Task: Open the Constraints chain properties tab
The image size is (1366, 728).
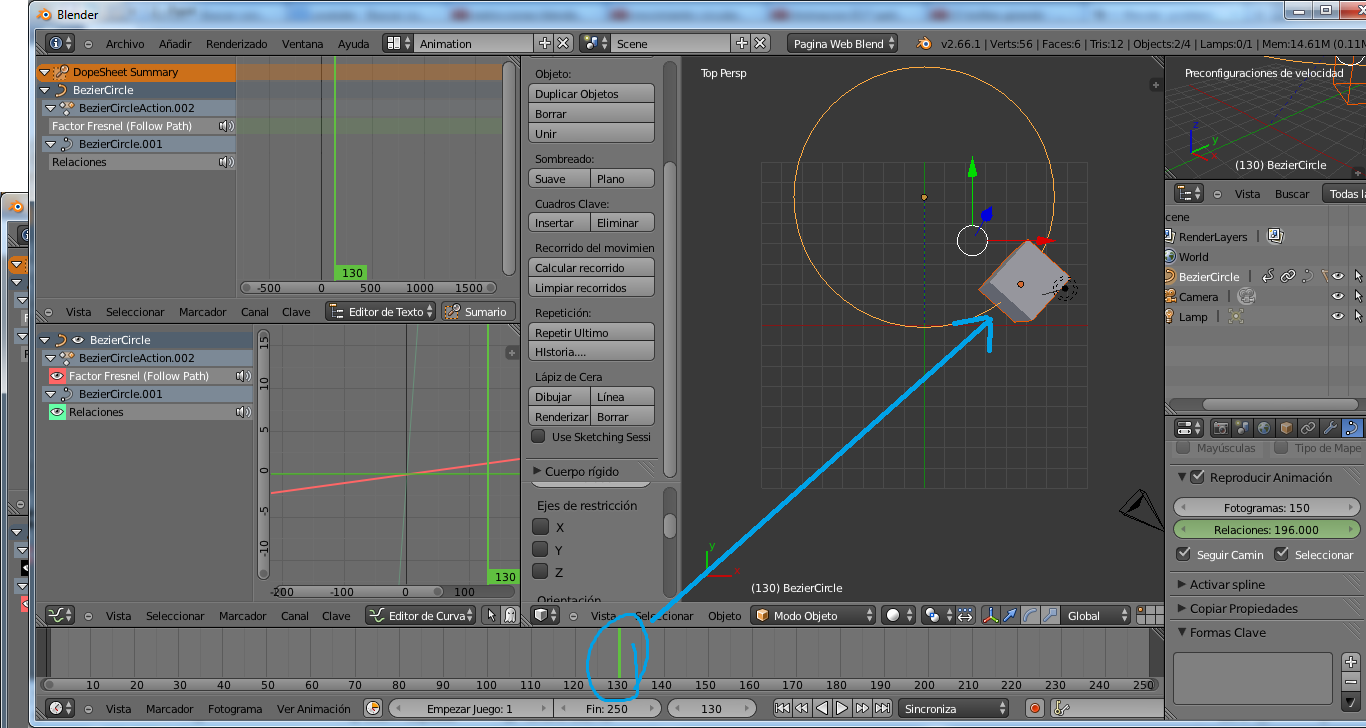Action: pos(1308,428)
